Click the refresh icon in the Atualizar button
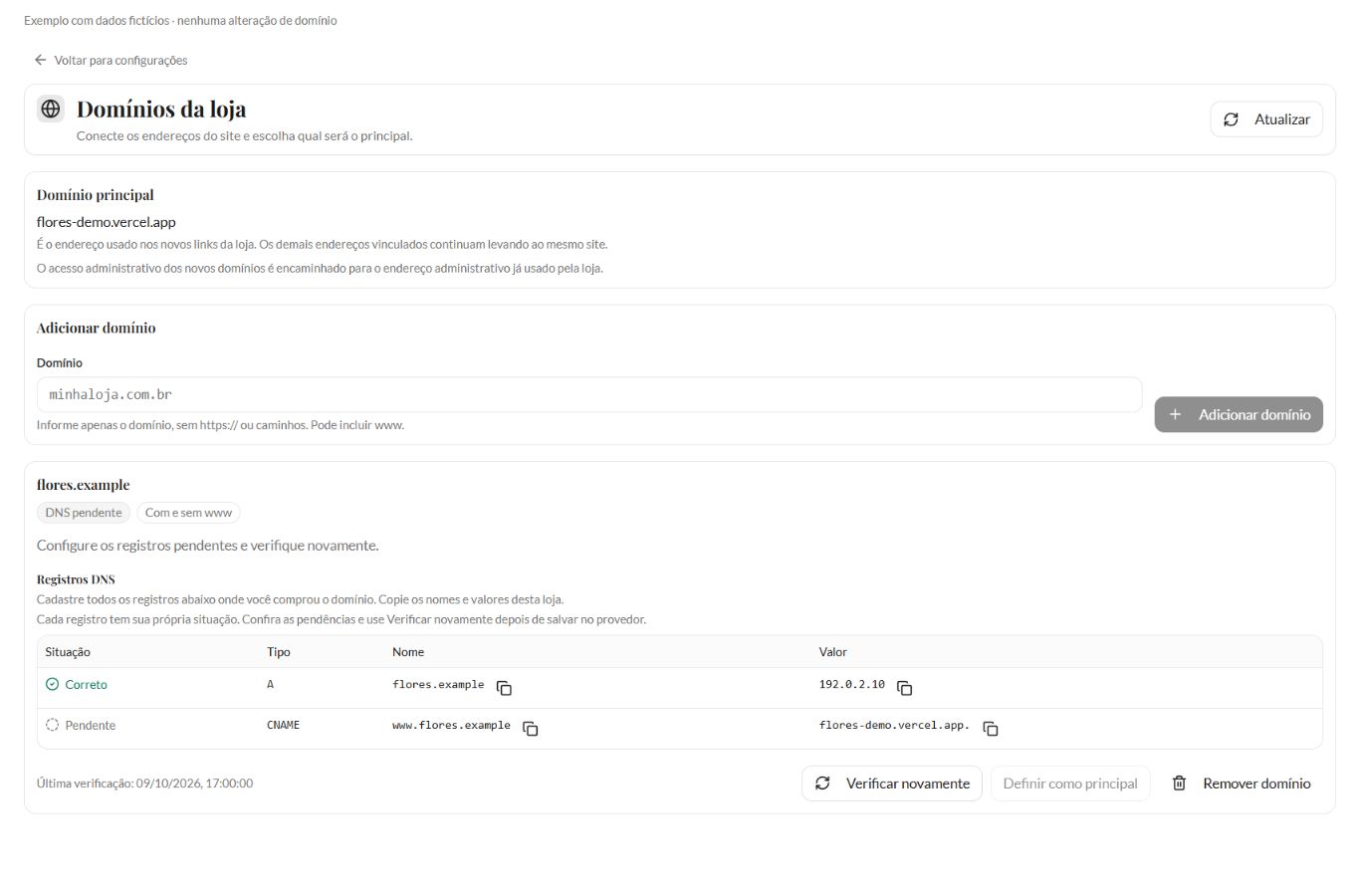 click(1231, 119)
